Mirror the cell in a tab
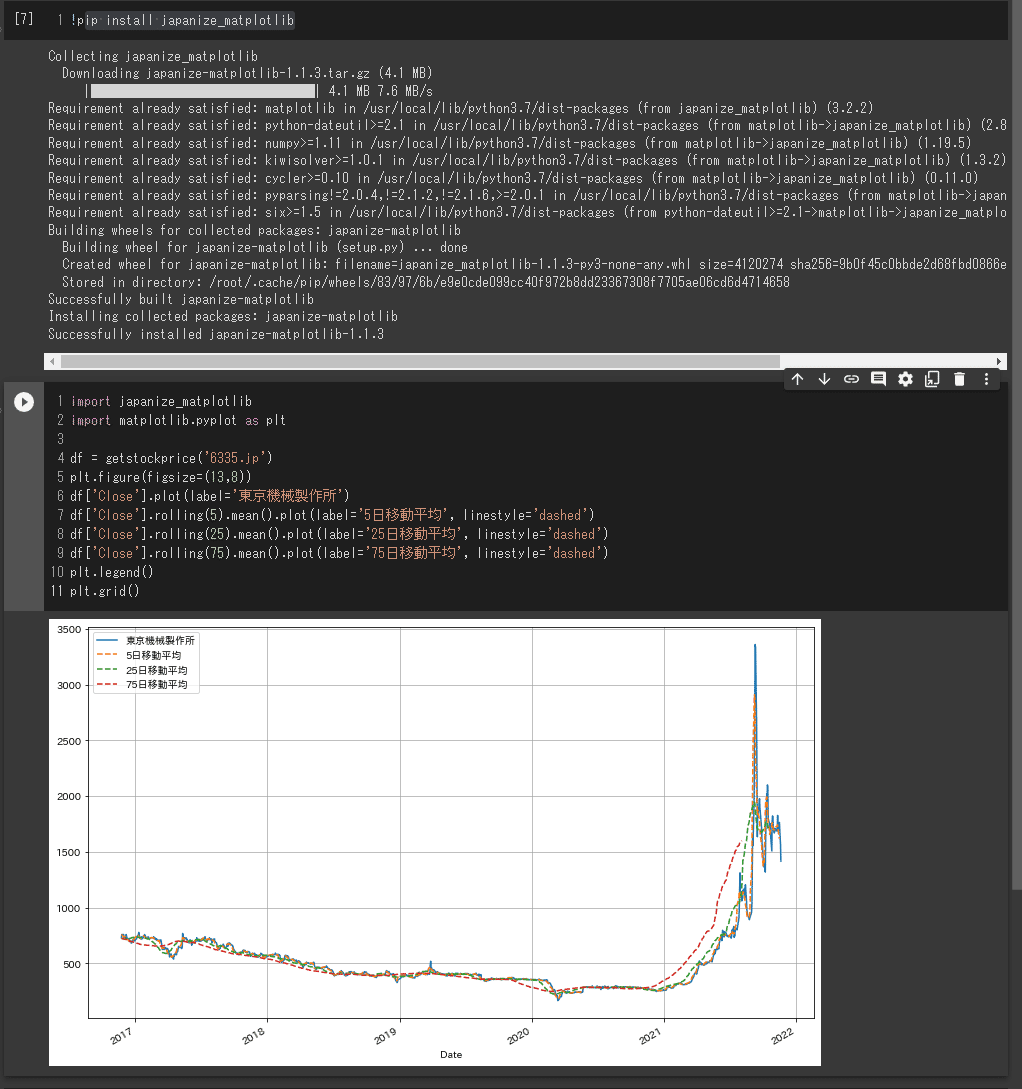1022x1089 pixels. point(931,379)
